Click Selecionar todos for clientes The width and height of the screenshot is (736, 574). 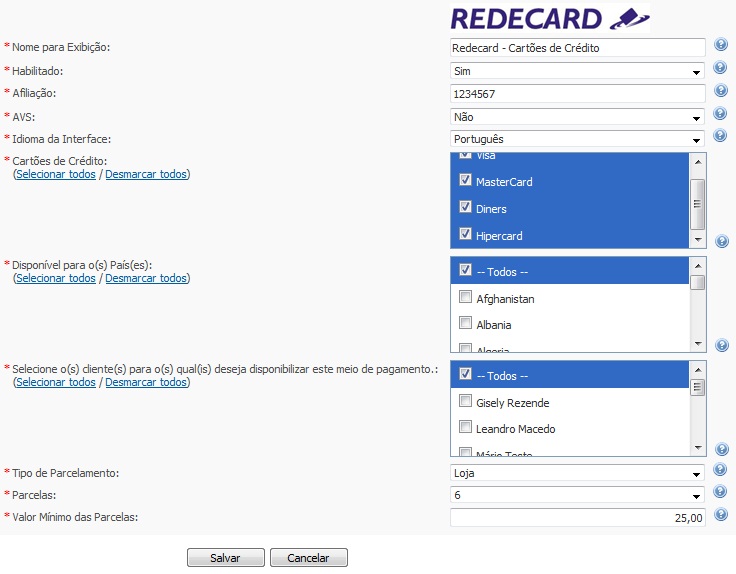56,383
